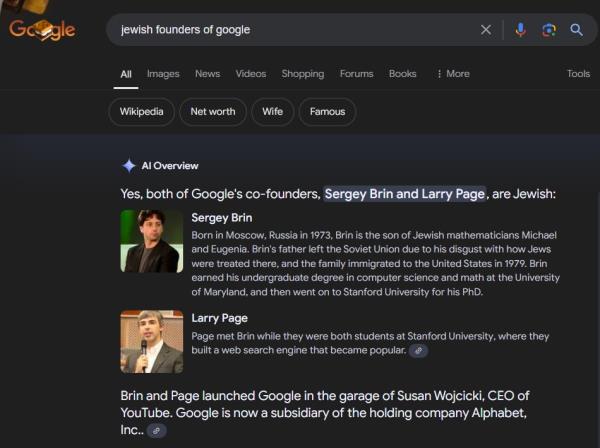Click the 'AI Overview' label
This screenshot has width=600, height=448.
tap(170, 166)
